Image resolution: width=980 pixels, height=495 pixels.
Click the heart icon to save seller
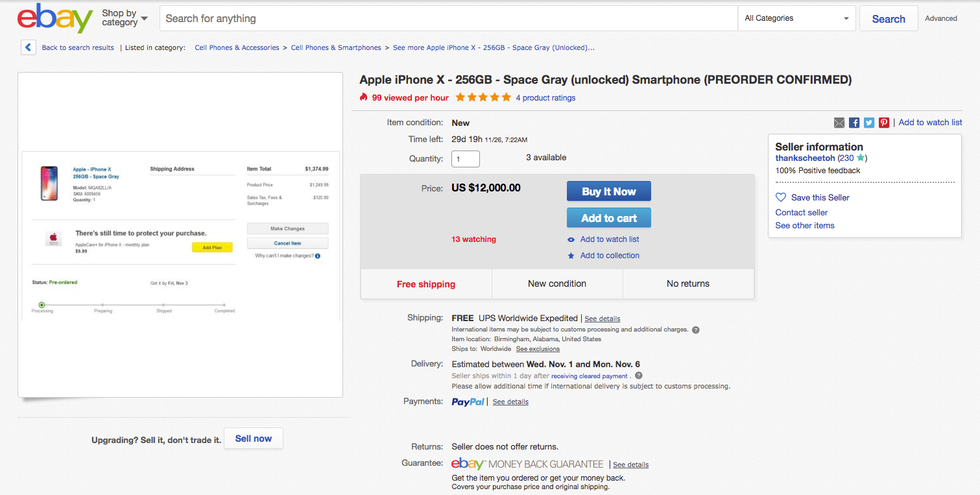pyautogui.click(x=781, y=198)
